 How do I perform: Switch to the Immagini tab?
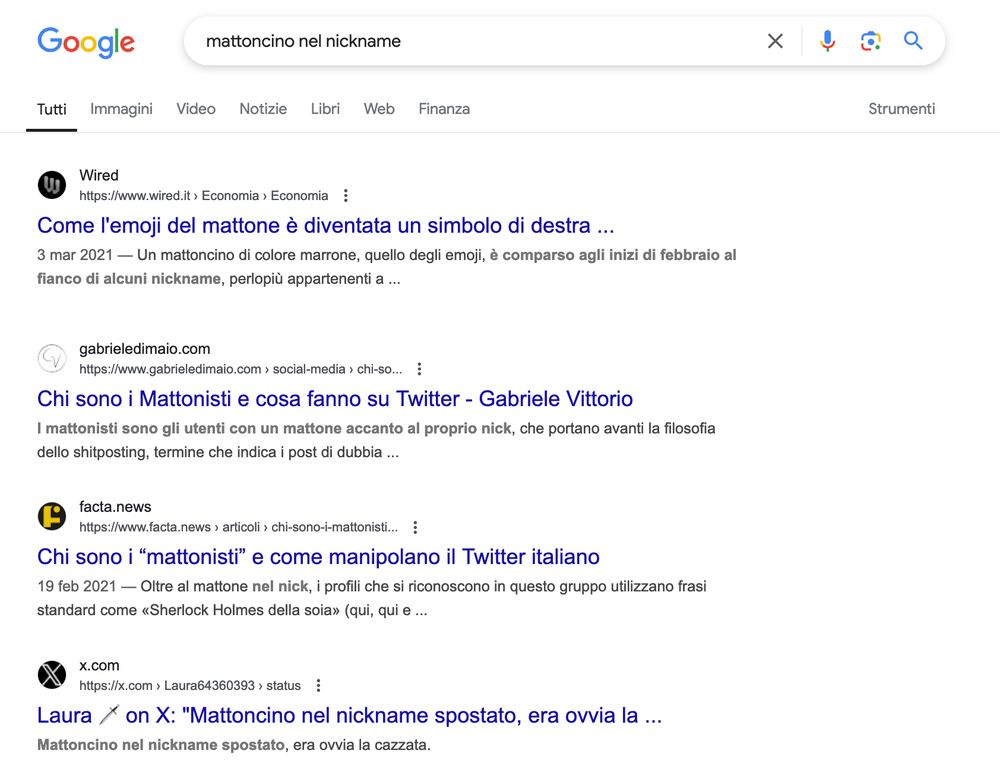coord(121,109)
